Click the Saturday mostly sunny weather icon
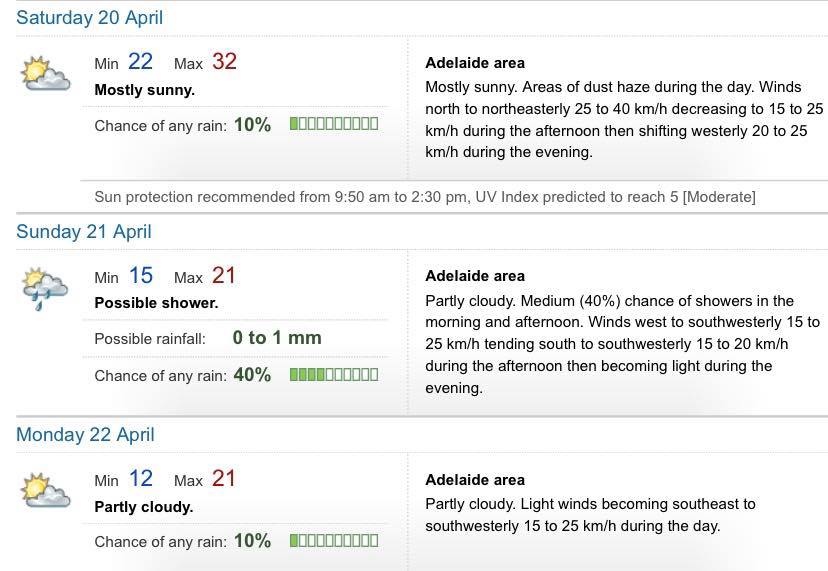The image size is (828, 571). (45, 73)
